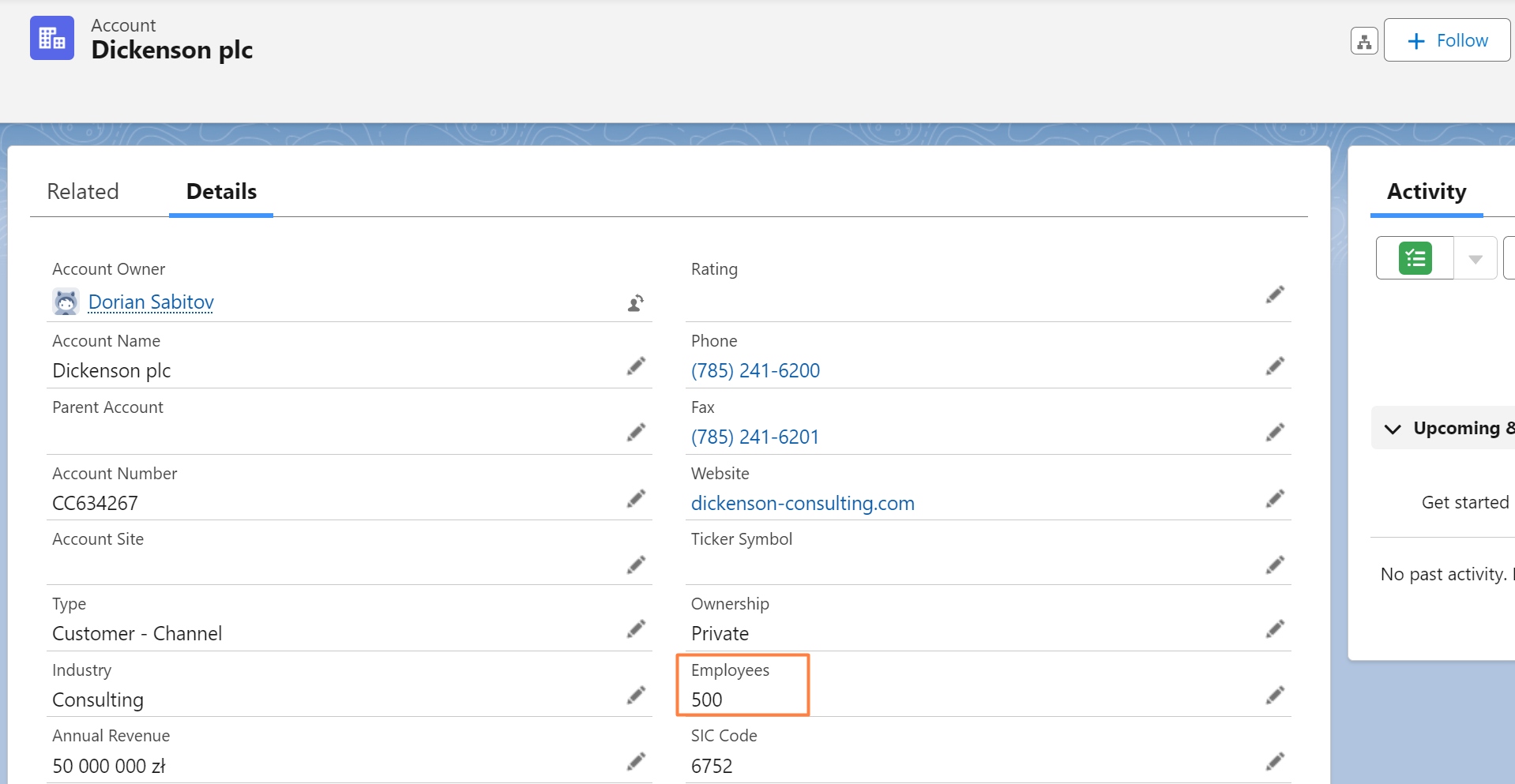Click the green New Task icon

pos(1415,258)
